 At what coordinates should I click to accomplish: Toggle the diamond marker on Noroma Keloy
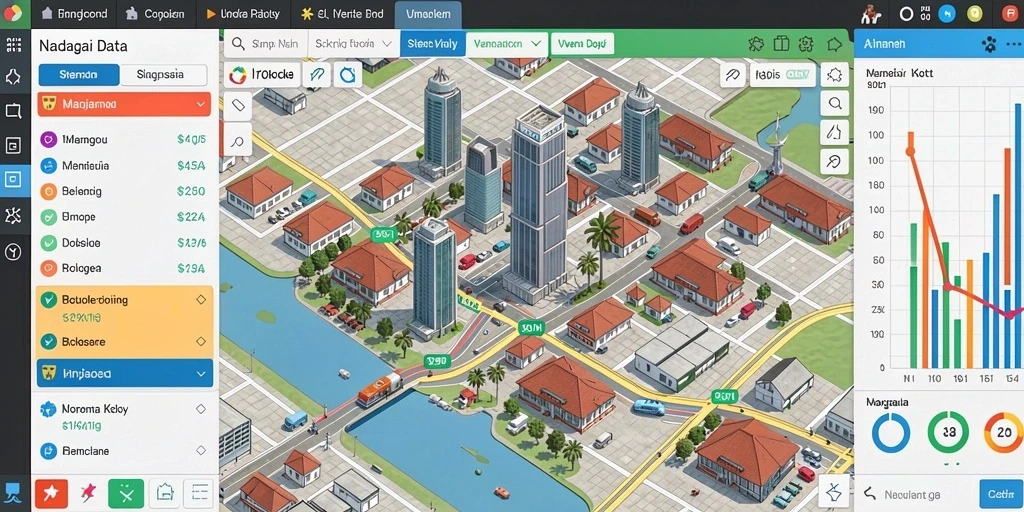200,409
